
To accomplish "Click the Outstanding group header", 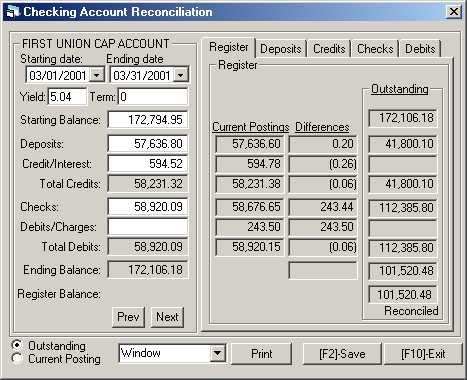I will (400, 89).
